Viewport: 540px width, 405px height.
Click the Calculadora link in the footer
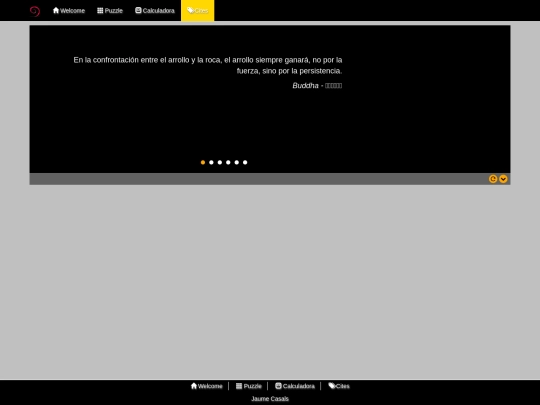295,386
